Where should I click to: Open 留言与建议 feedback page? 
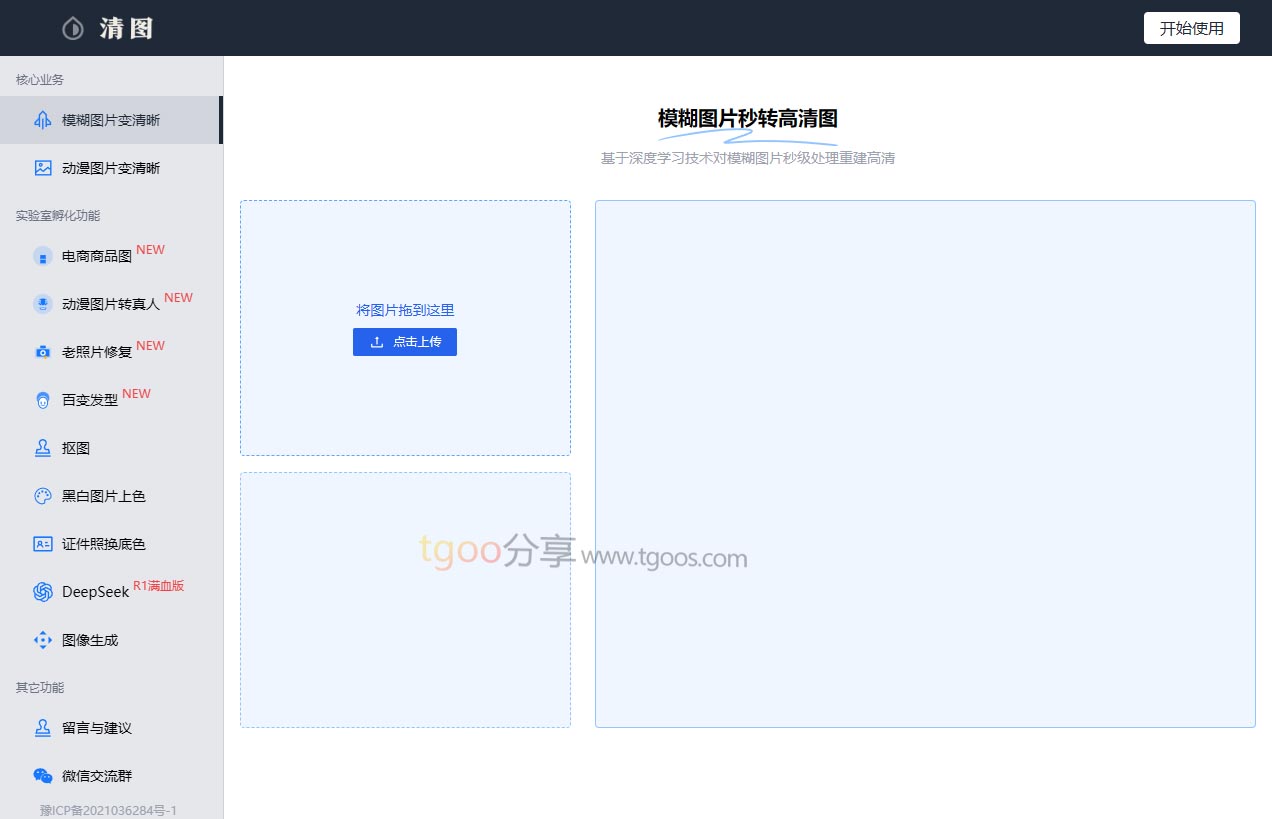[96, 728]
